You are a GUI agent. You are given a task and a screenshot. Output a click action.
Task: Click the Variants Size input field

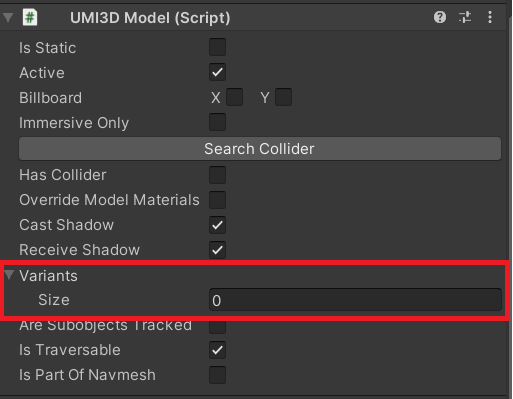355,300
